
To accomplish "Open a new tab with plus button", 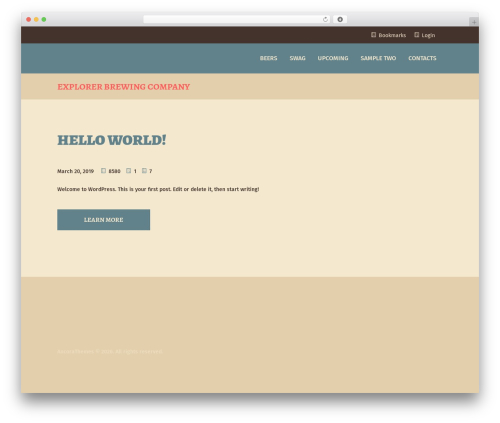I will [x=474, y=22].
